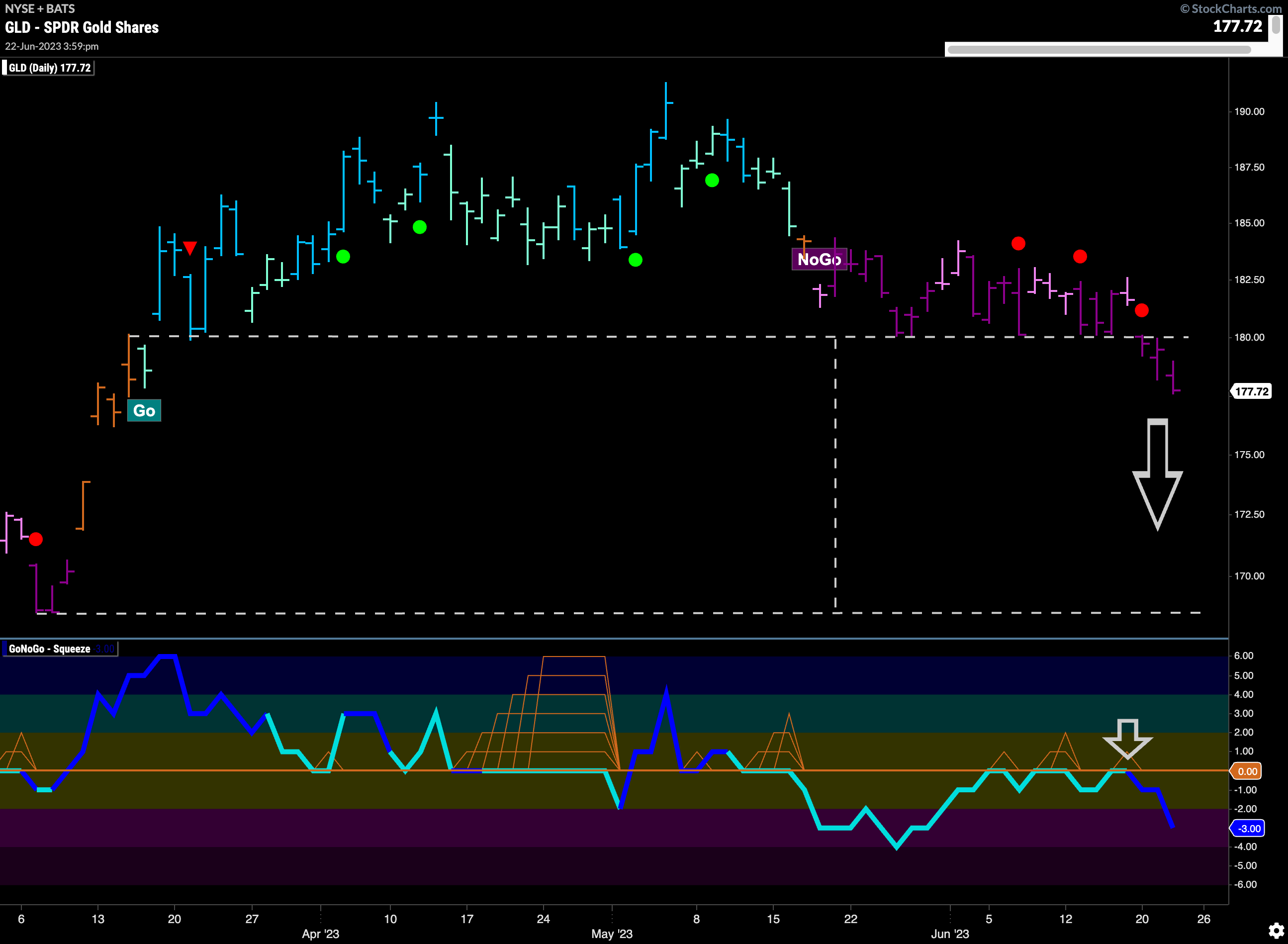This screenshot has height=944, width=1288.
Task: Click the 22 date axis label
Action: (x=851, y=919)
